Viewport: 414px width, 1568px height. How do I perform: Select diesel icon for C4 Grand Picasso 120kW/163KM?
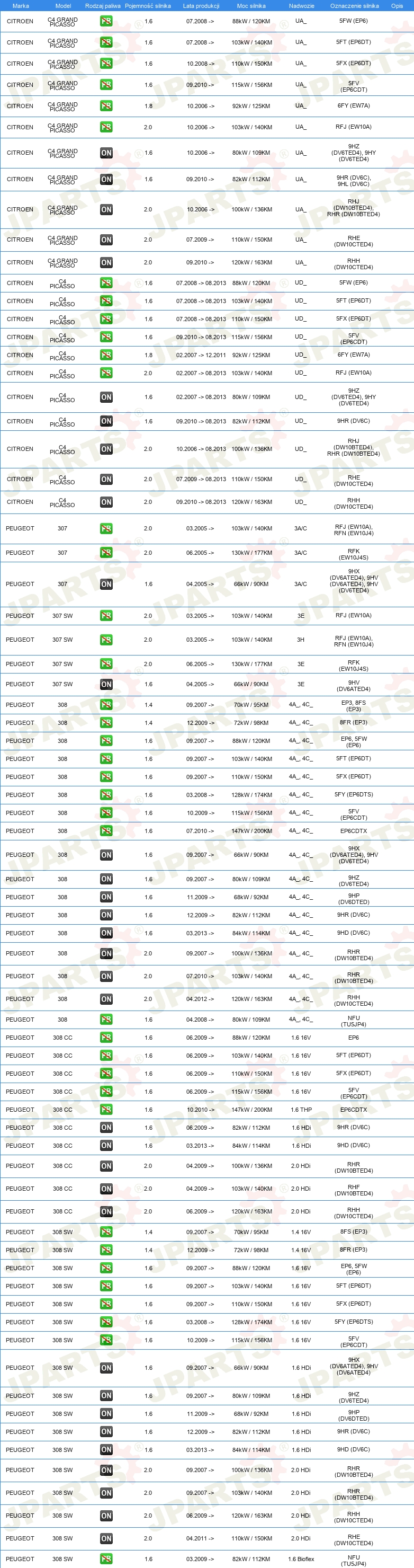106,263
